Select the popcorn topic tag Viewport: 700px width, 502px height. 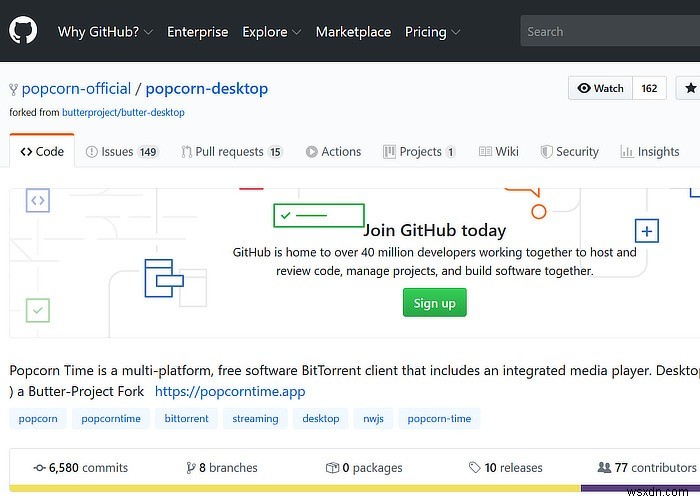point(38,418)
